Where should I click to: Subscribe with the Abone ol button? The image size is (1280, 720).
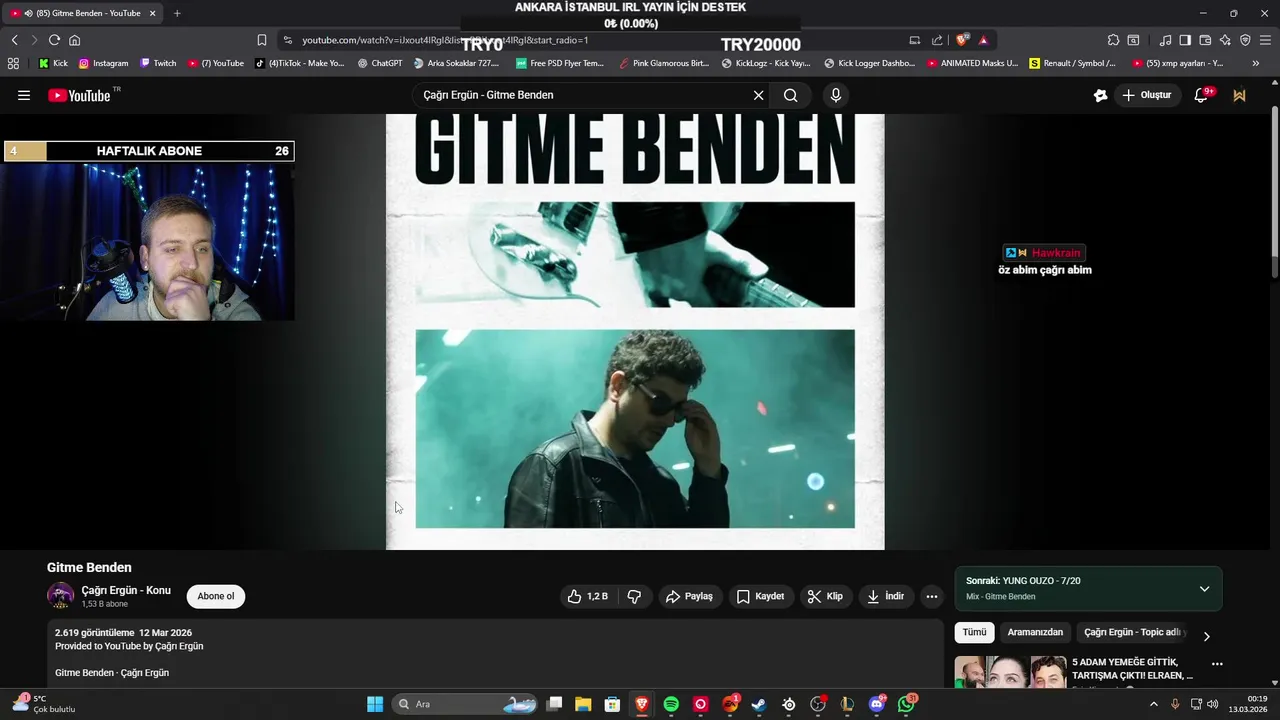click(x=216, y=596)
